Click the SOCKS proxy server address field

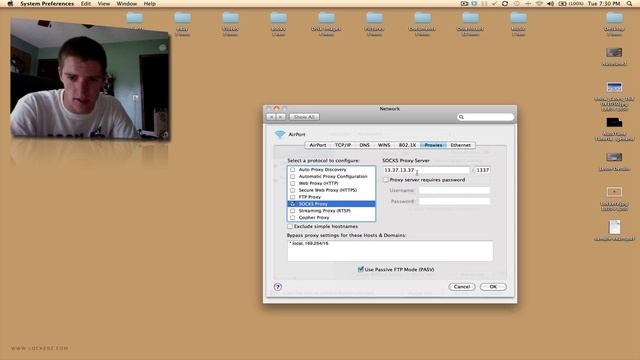click(426, 170)
